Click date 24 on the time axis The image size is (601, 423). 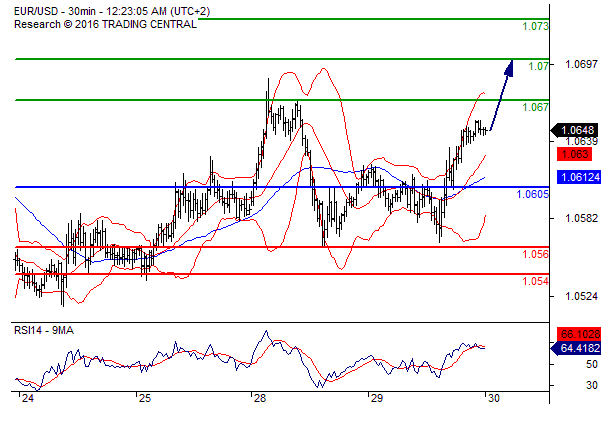point(28,398)
